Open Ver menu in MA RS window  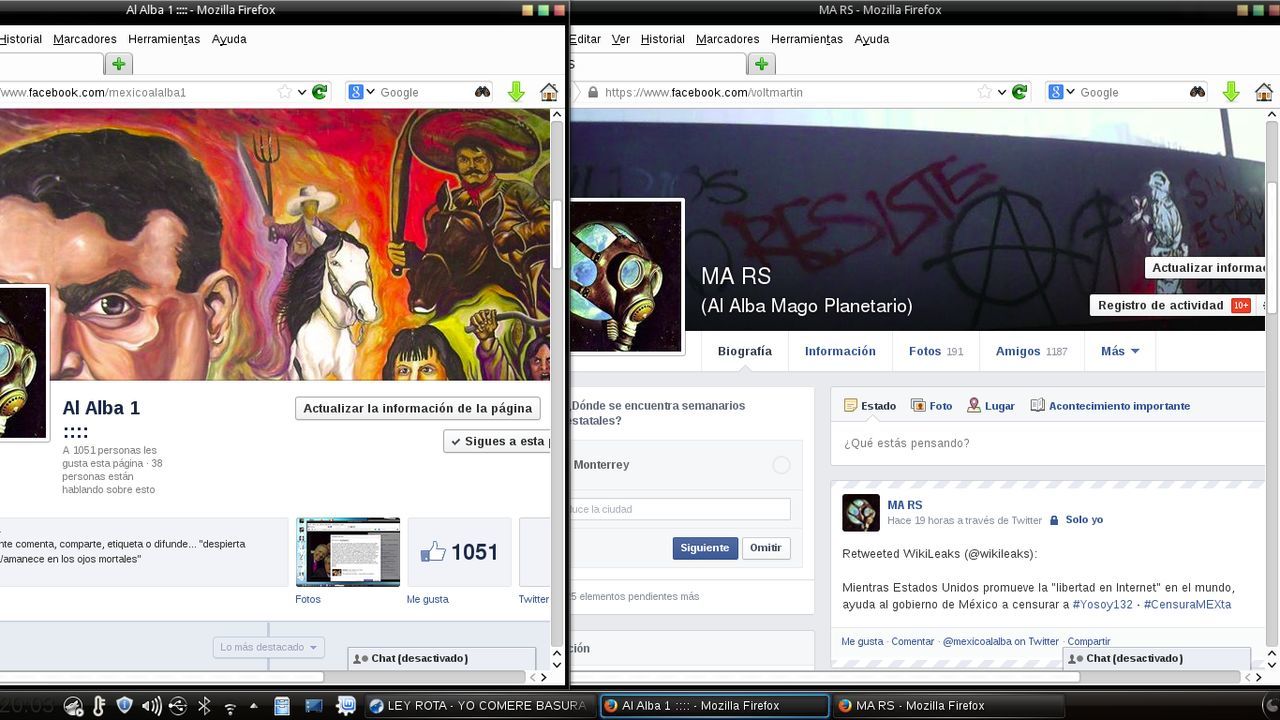point(621,39)
